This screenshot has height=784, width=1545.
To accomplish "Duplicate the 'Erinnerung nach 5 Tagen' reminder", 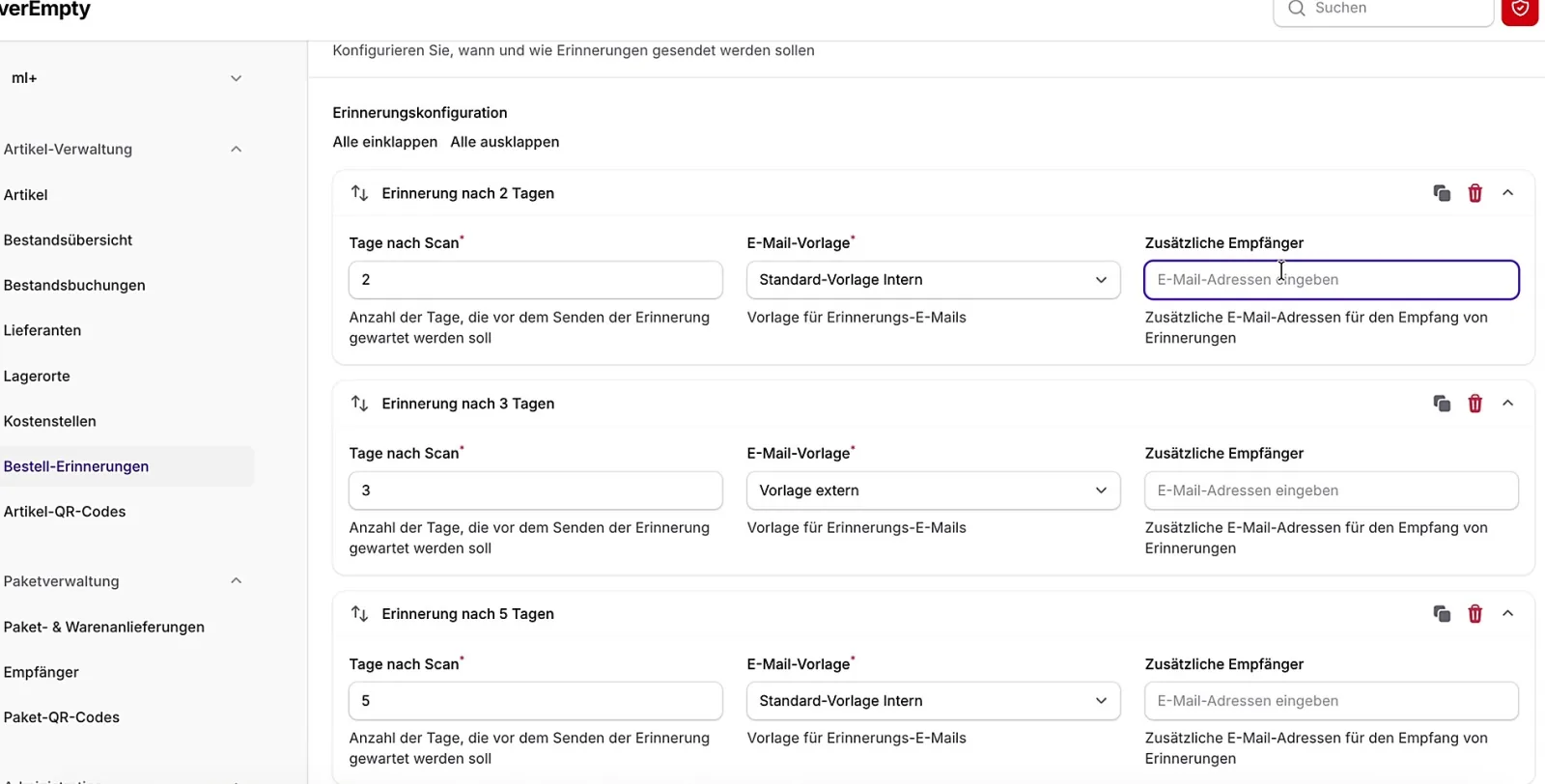I will (1442, 614).
